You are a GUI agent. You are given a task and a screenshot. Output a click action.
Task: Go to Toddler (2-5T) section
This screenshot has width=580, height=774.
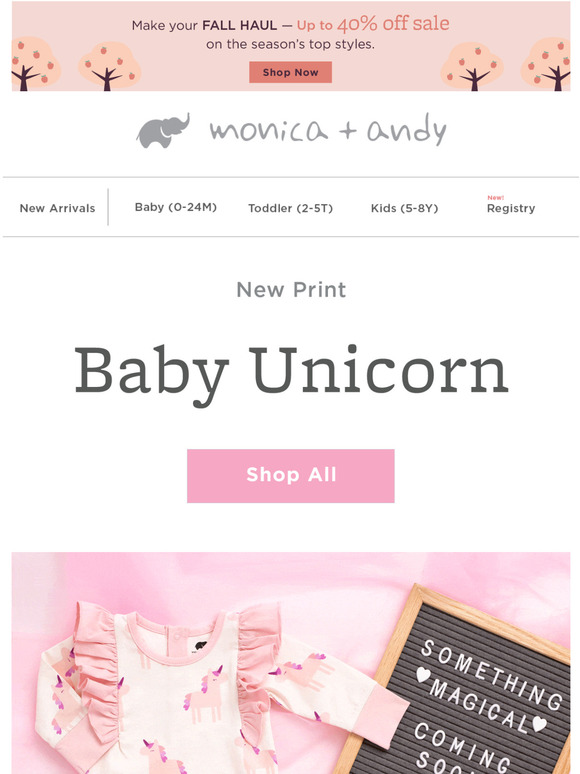290,208
